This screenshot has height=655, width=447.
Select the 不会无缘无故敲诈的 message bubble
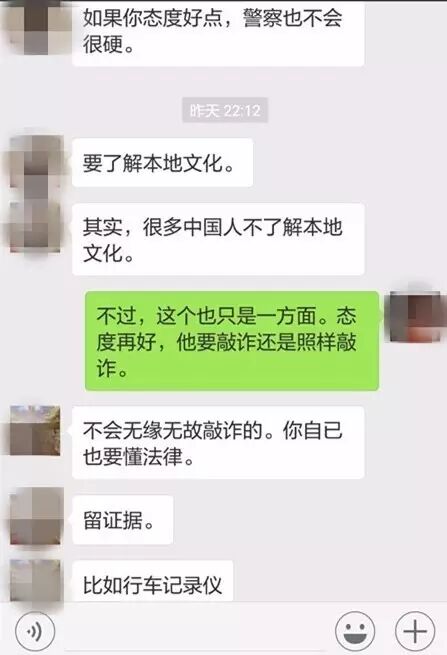click(x=218, y=442)
